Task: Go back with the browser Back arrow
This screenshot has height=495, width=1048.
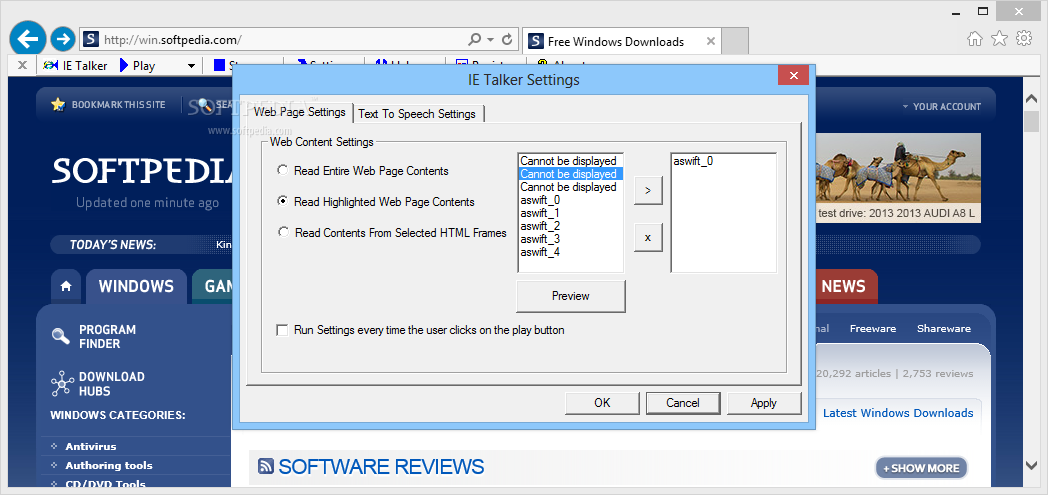Action: (27, 39)
